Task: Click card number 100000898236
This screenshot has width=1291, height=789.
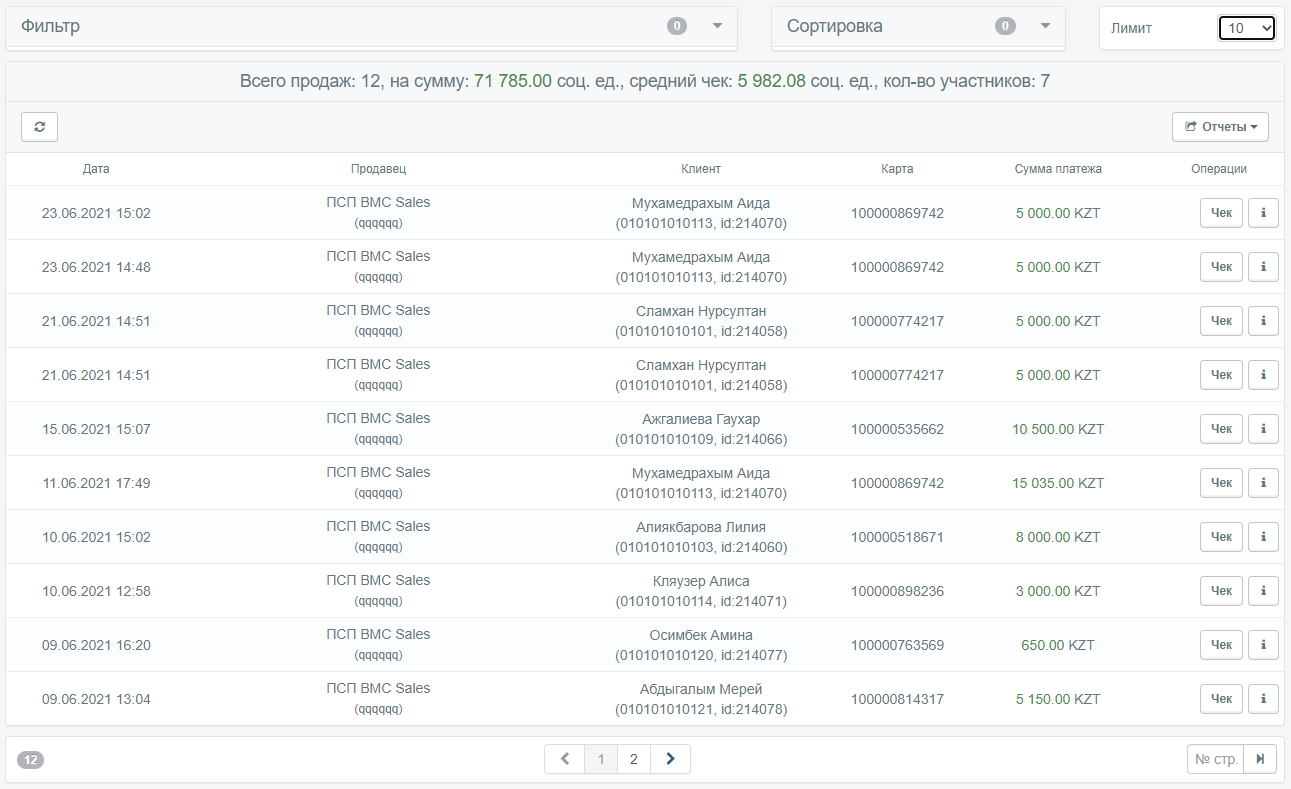Action: point(897,591)
